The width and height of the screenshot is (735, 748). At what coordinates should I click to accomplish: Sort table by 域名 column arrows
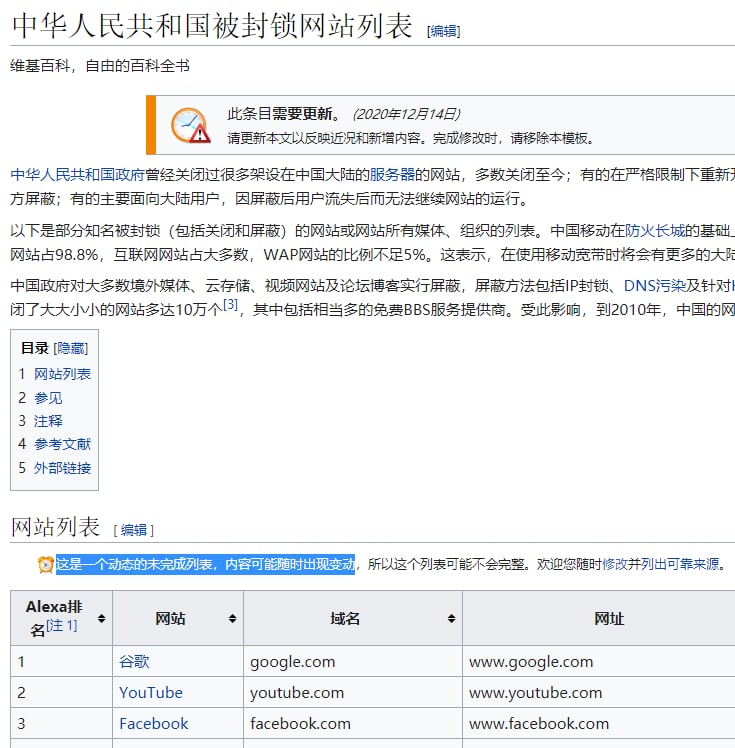tap(451, 618)
